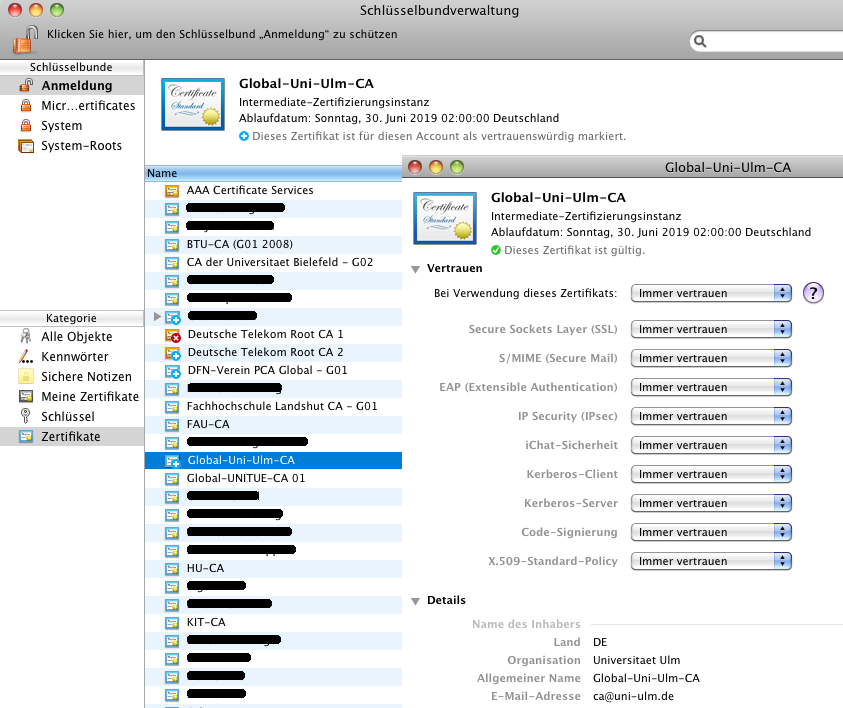Open the System-Roots keychain
Screen dimensions: 843x708
click(x=72, y=145)
